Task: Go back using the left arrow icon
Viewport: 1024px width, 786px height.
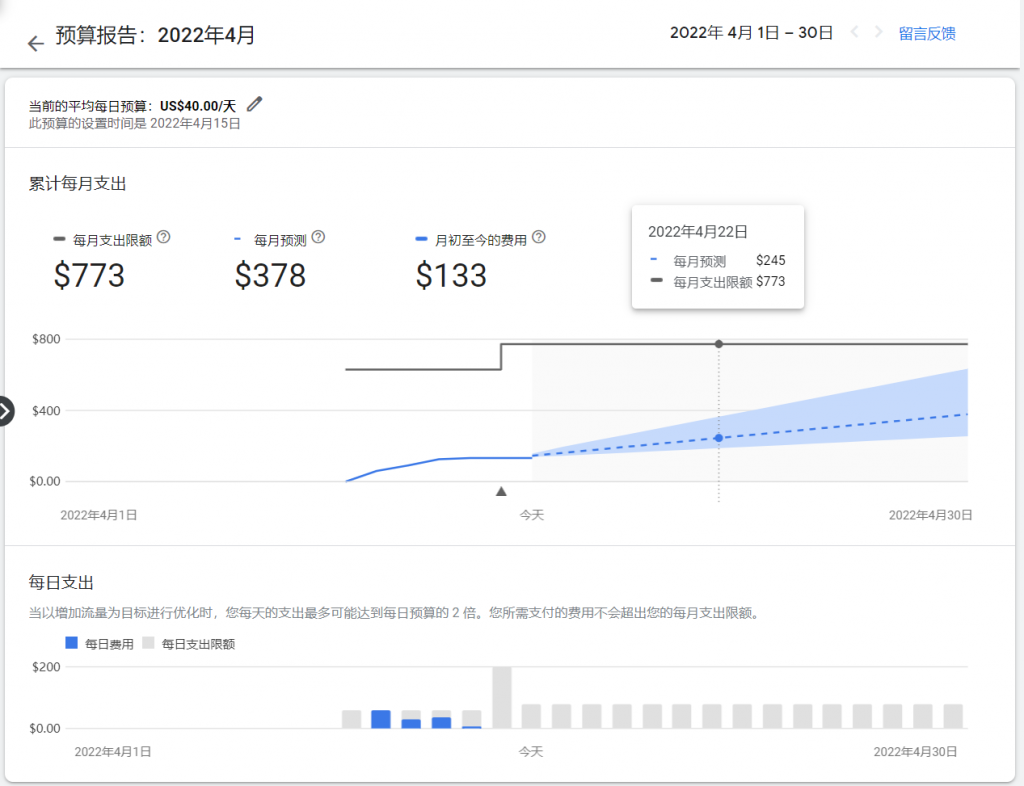Action: pyautogui.click(x=35, y=43)
